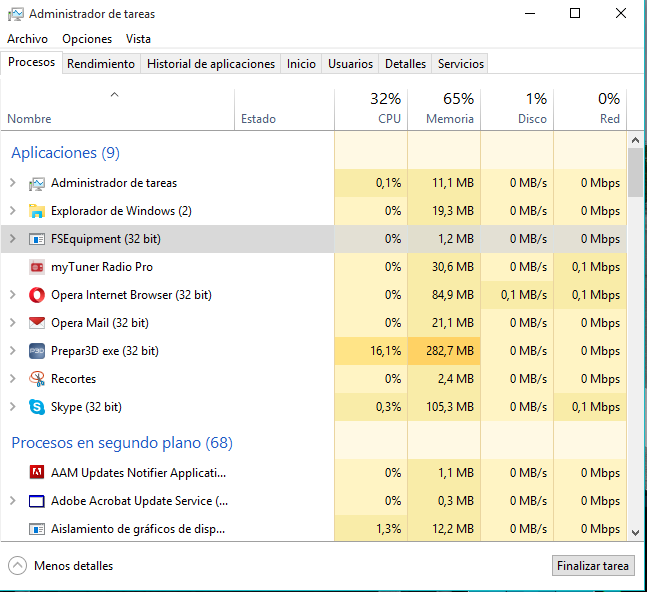Expand the Skype (32 bit) row

[13, 407]
